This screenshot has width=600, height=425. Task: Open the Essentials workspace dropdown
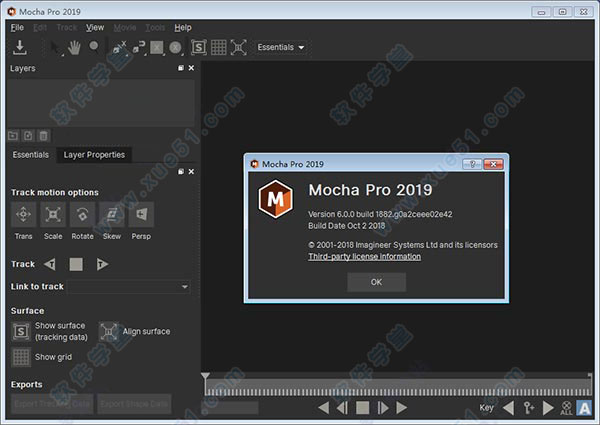point(281,47)
